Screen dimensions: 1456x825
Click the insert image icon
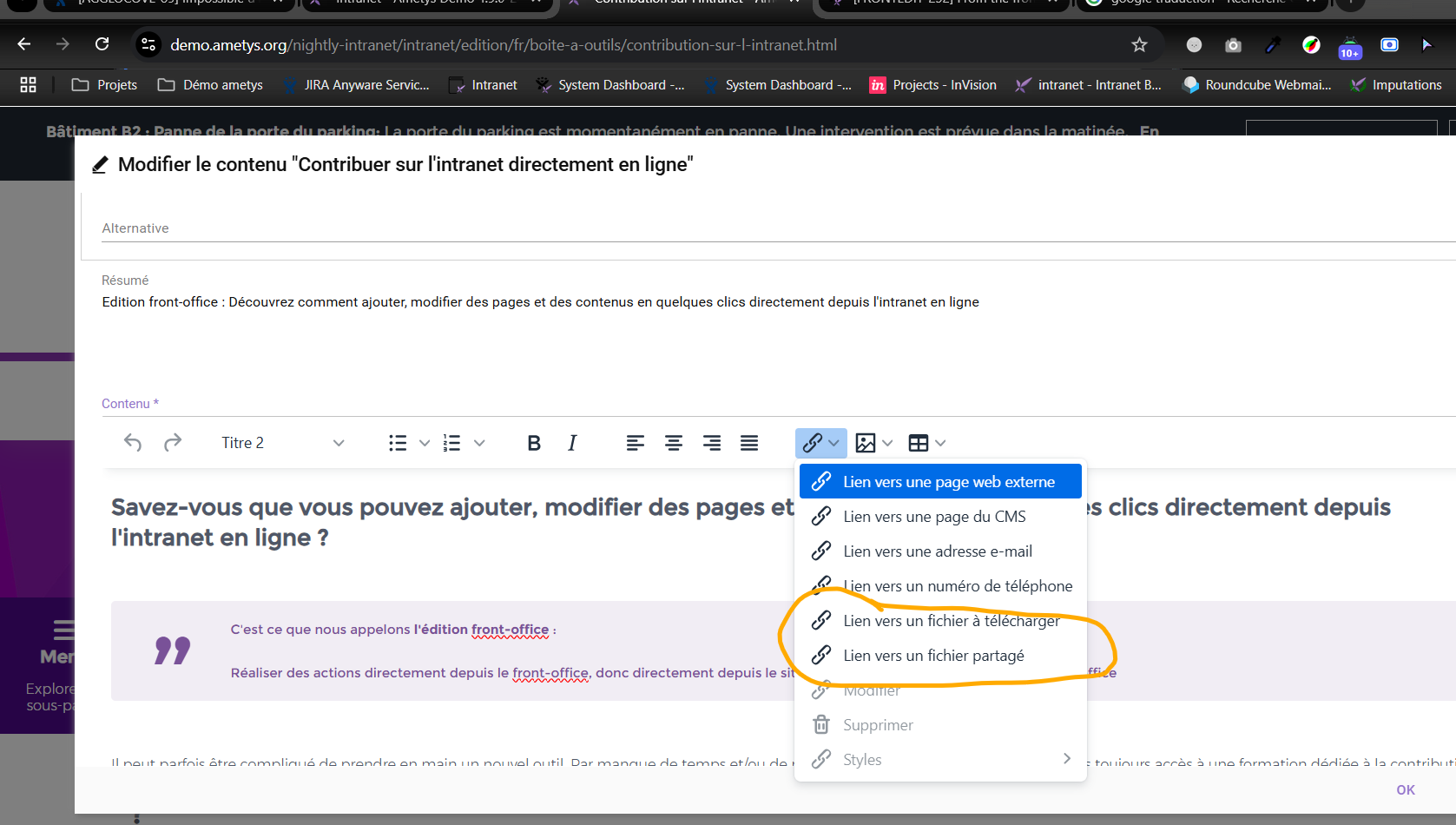(x=866, y=443)
